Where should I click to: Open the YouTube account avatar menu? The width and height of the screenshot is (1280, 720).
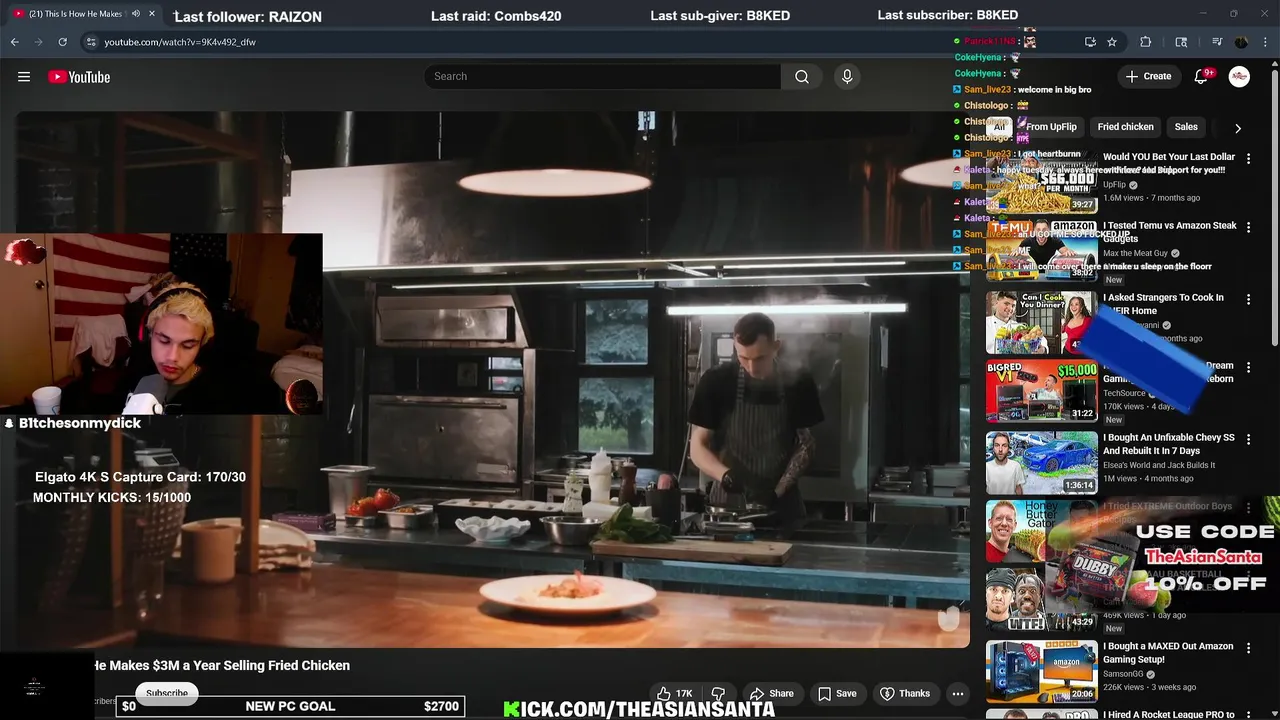1239,77
